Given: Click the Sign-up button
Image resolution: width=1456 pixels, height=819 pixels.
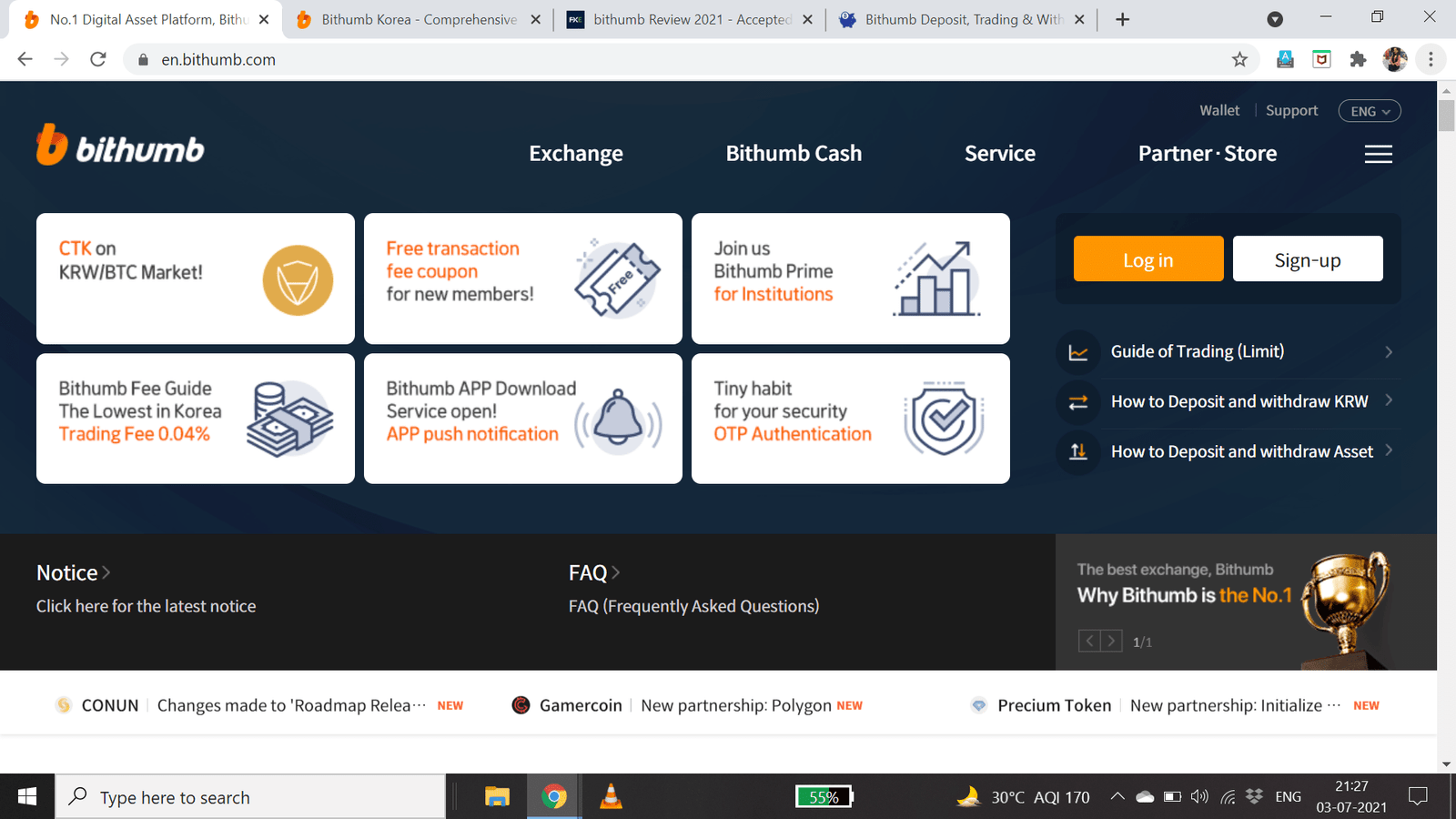Looking at the screenshot, I should [1308, 259].
